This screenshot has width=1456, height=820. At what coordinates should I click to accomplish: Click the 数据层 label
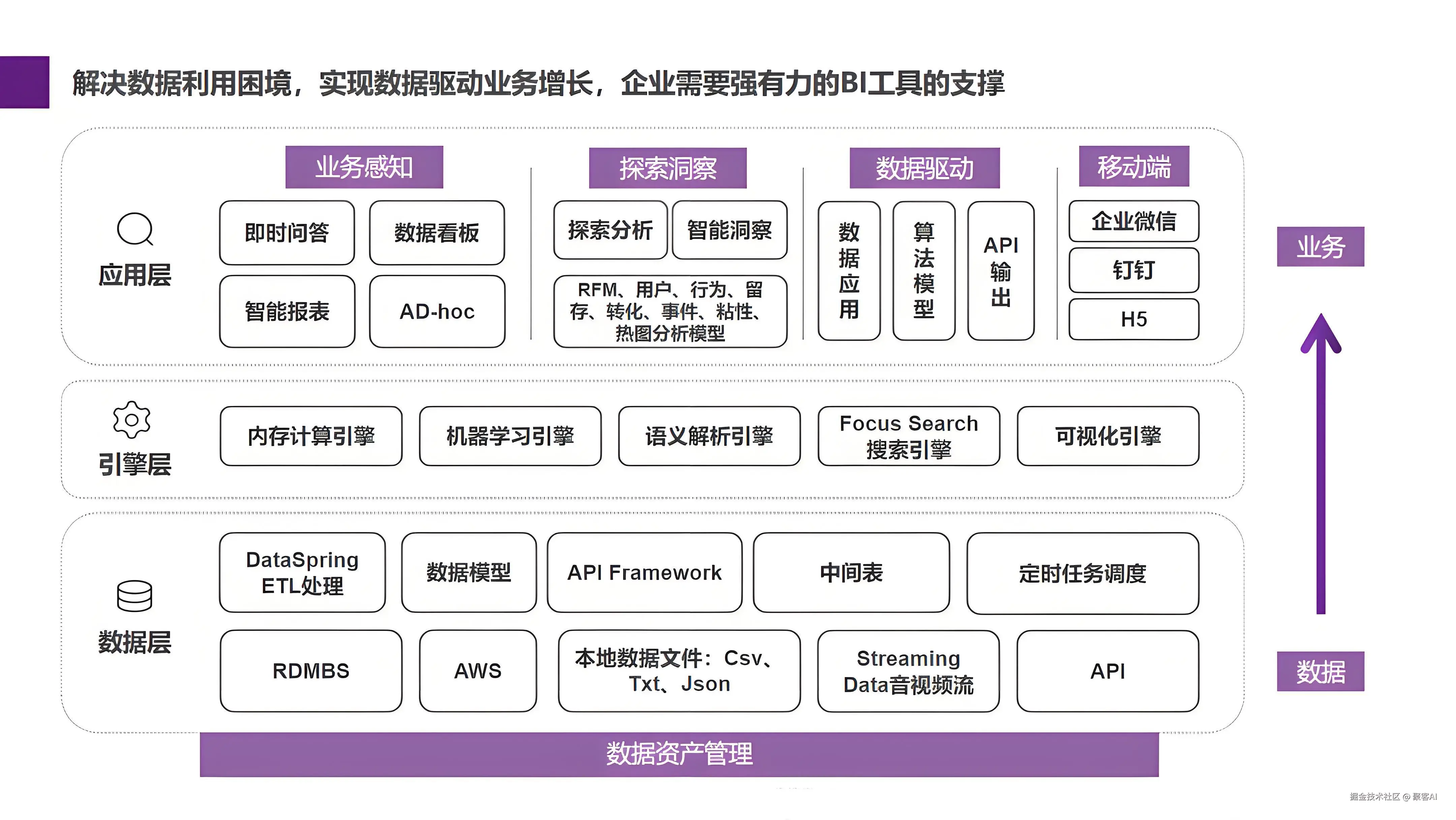[134, 642]
